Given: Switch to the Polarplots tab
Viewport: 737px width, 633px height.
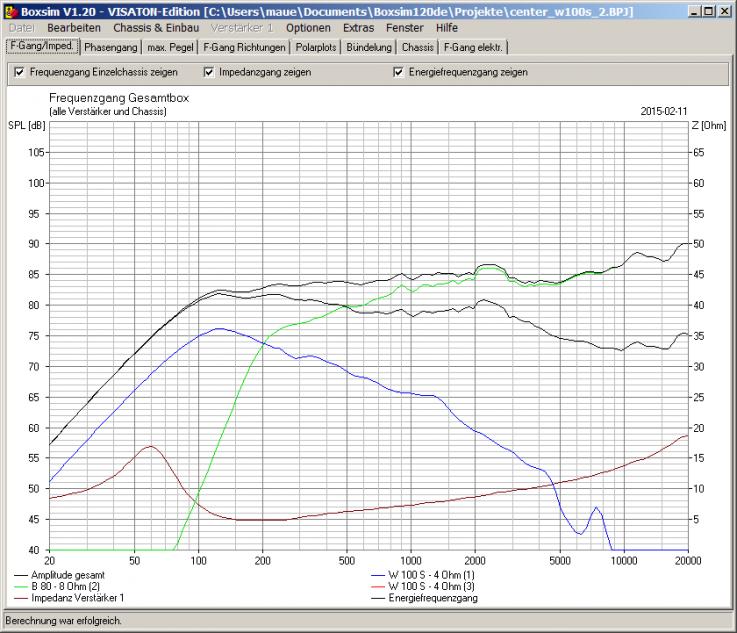Looking at the screenshot, I should 318,47.
